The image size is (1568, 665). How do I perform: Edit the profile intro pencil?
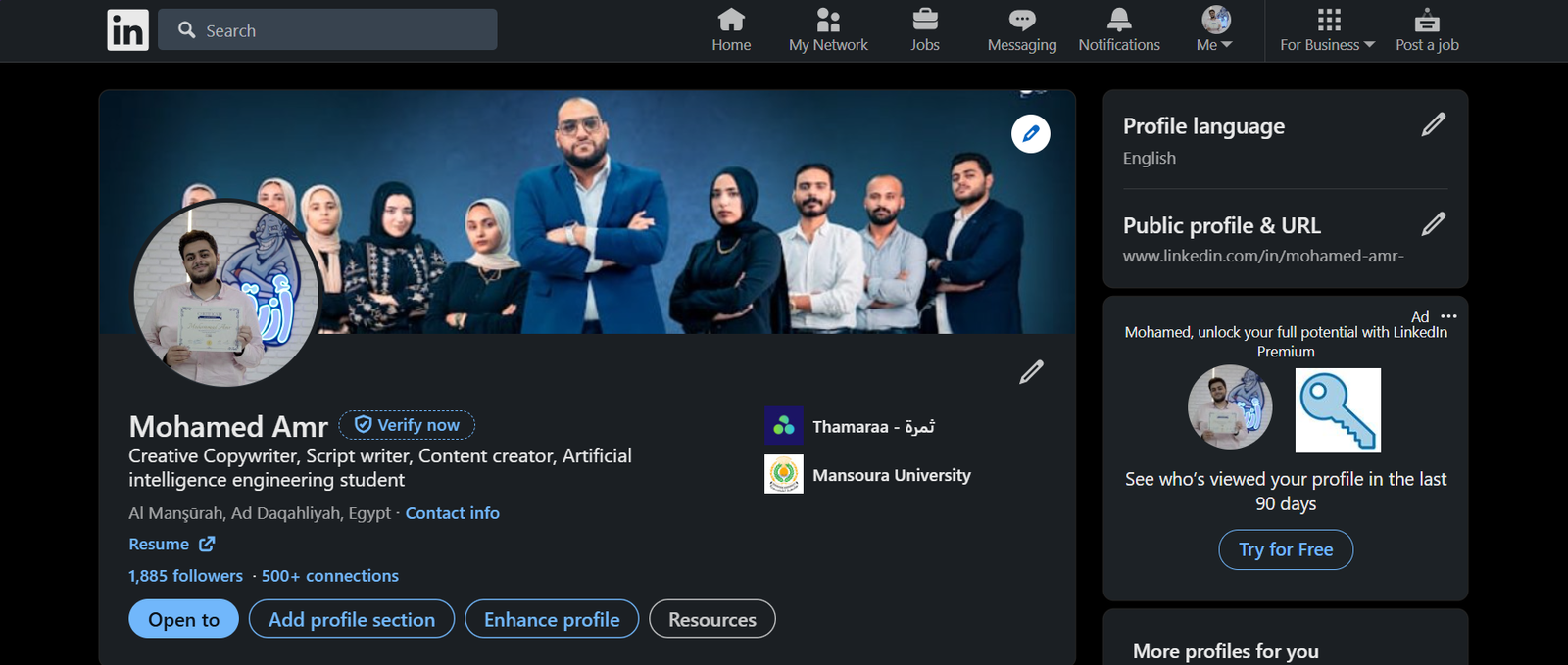coord(1031,372)
